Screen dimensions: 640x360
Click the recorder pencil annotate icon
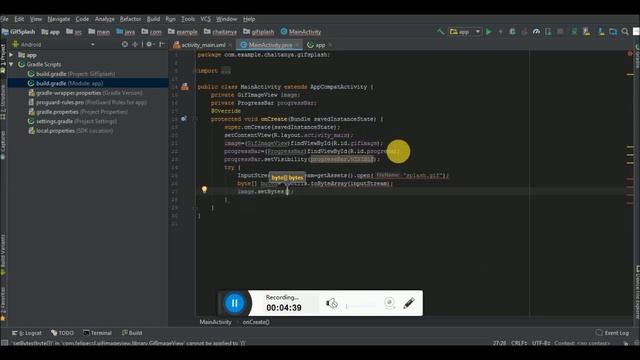(409, 303)
